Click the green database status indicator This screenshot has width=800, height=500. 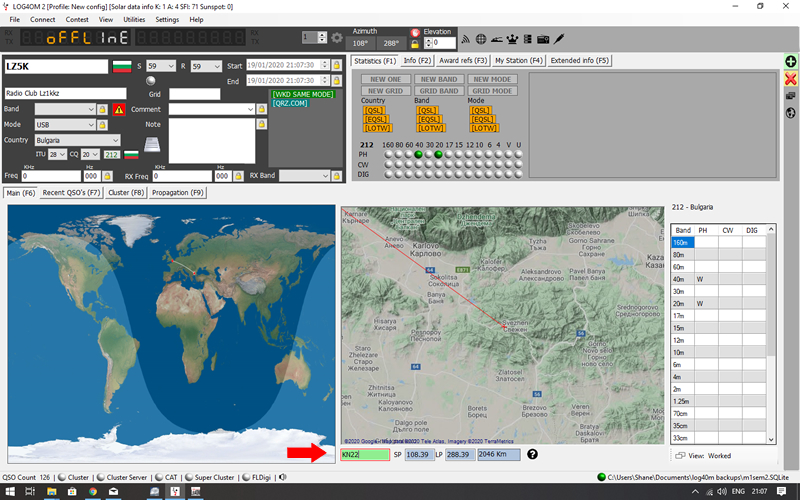601,477
